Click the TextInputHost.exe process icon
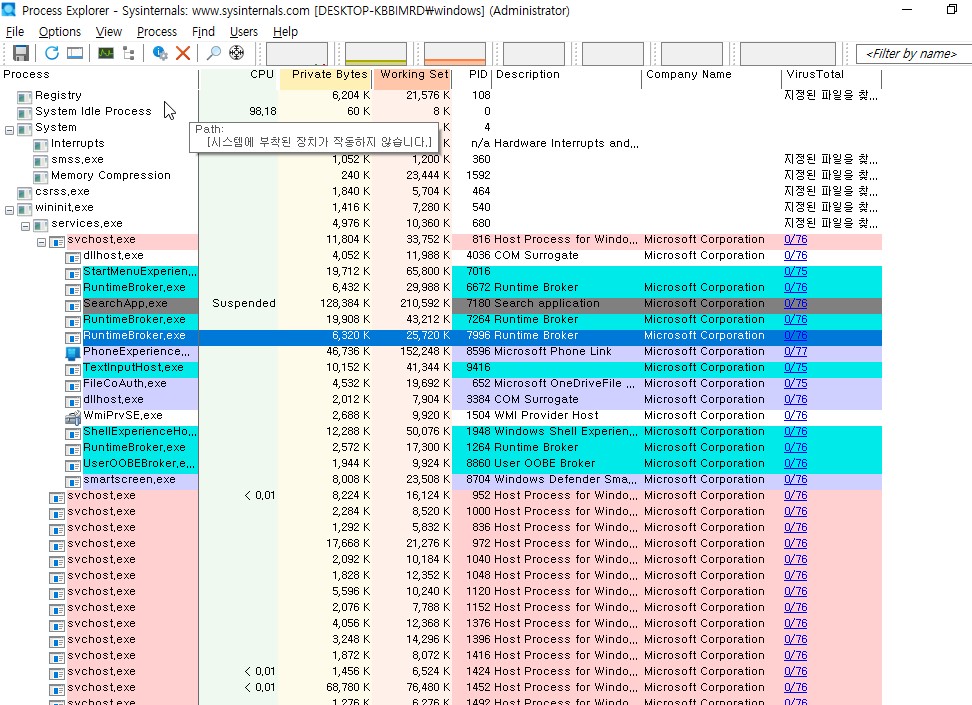Viewport: 972px width, 705px height. click(x=73, y=370)
